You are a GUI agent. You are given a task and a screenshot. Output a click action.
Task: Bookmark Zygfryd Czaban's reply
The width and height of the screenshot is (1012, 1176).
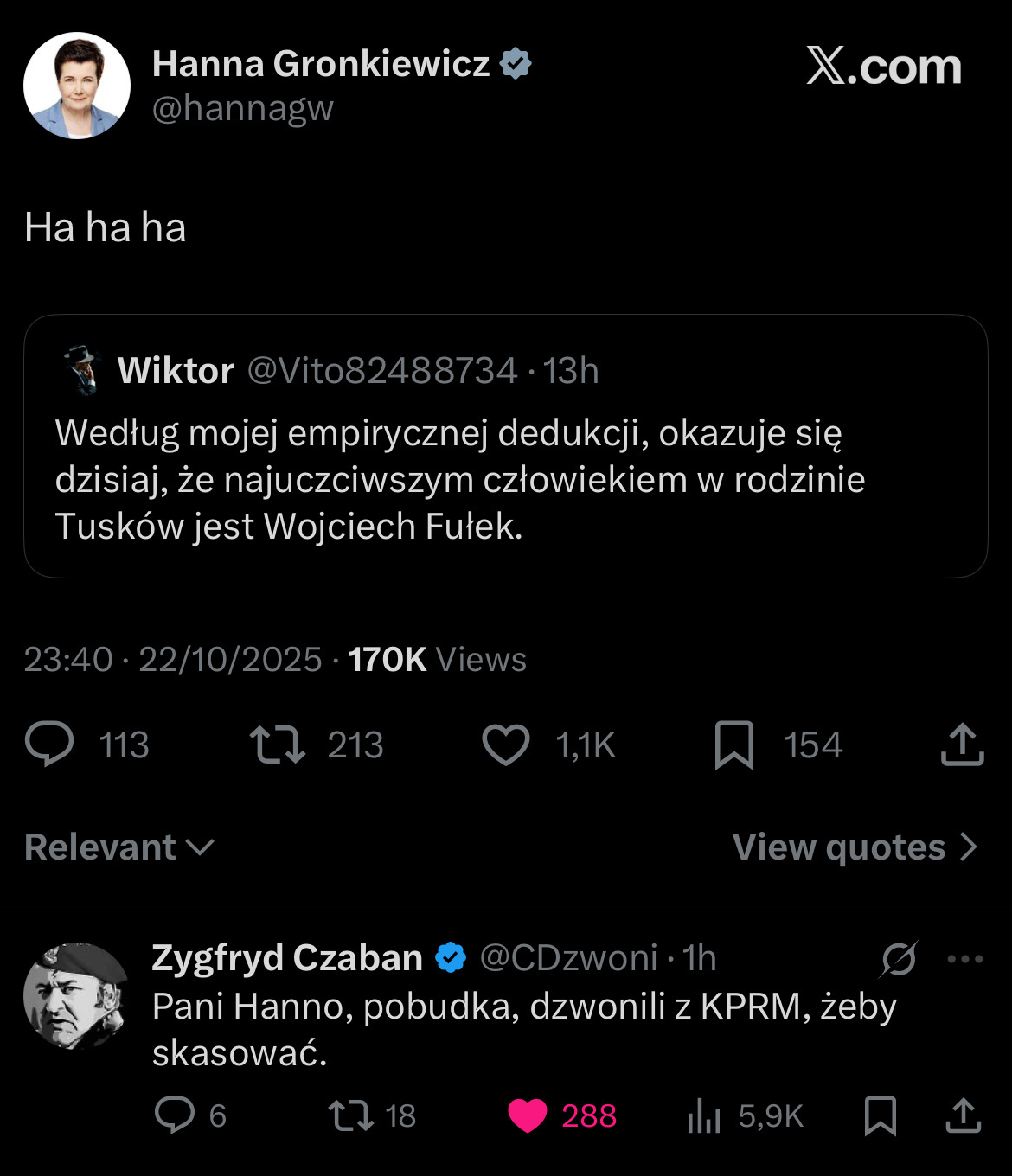click(x=881, y=1115)
